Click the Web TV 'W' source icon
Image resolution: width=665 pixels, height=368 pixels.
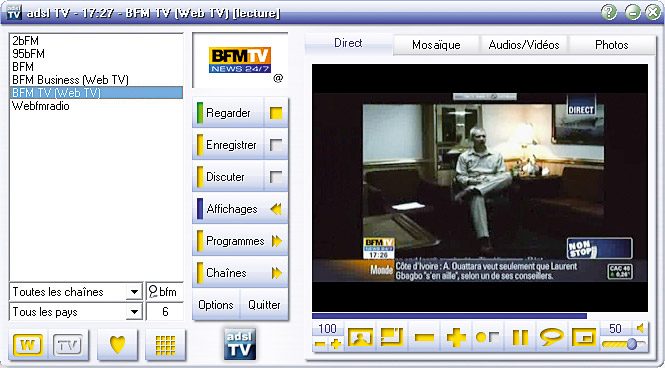click(x=28, y=345)
